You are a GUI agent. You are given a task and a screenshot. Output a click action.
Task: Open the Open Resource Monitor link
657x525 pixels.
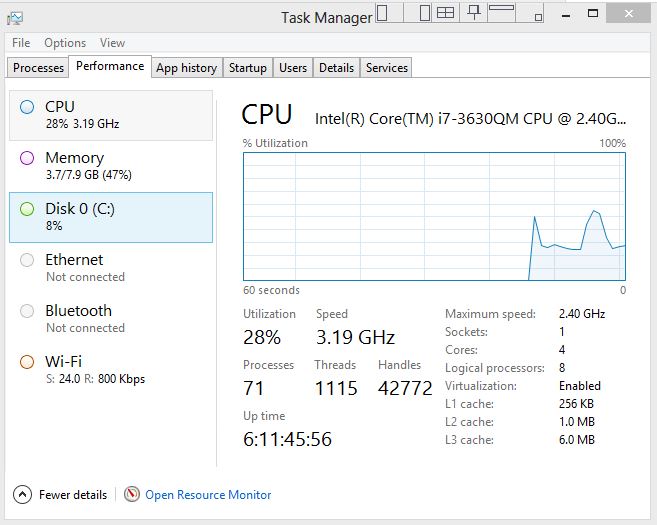[208, 494]
